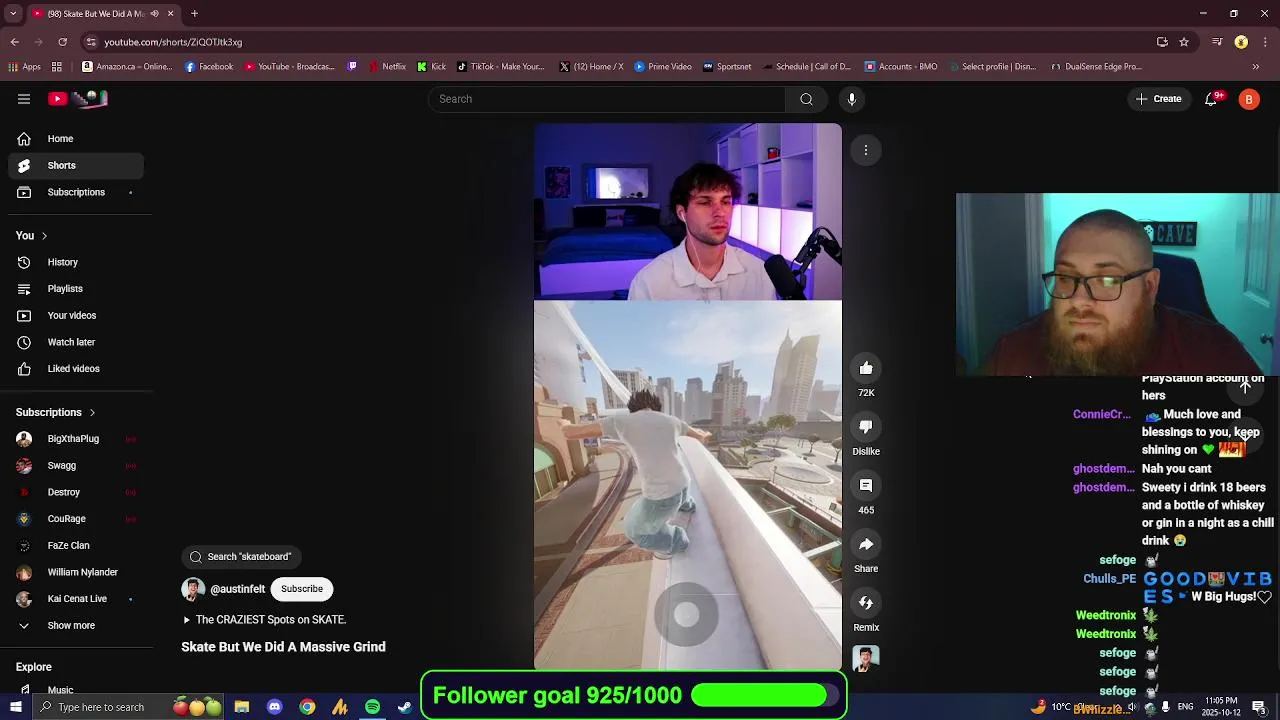
Task: Show more subscriptions
Action: point(72,626)
